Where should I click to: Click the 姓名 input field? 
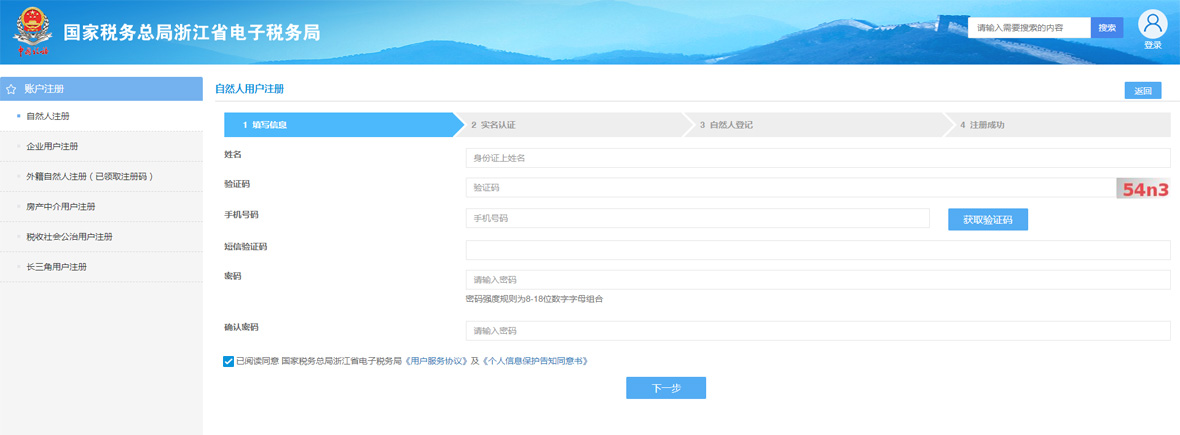pyautogui.click(x=818, y=158)
